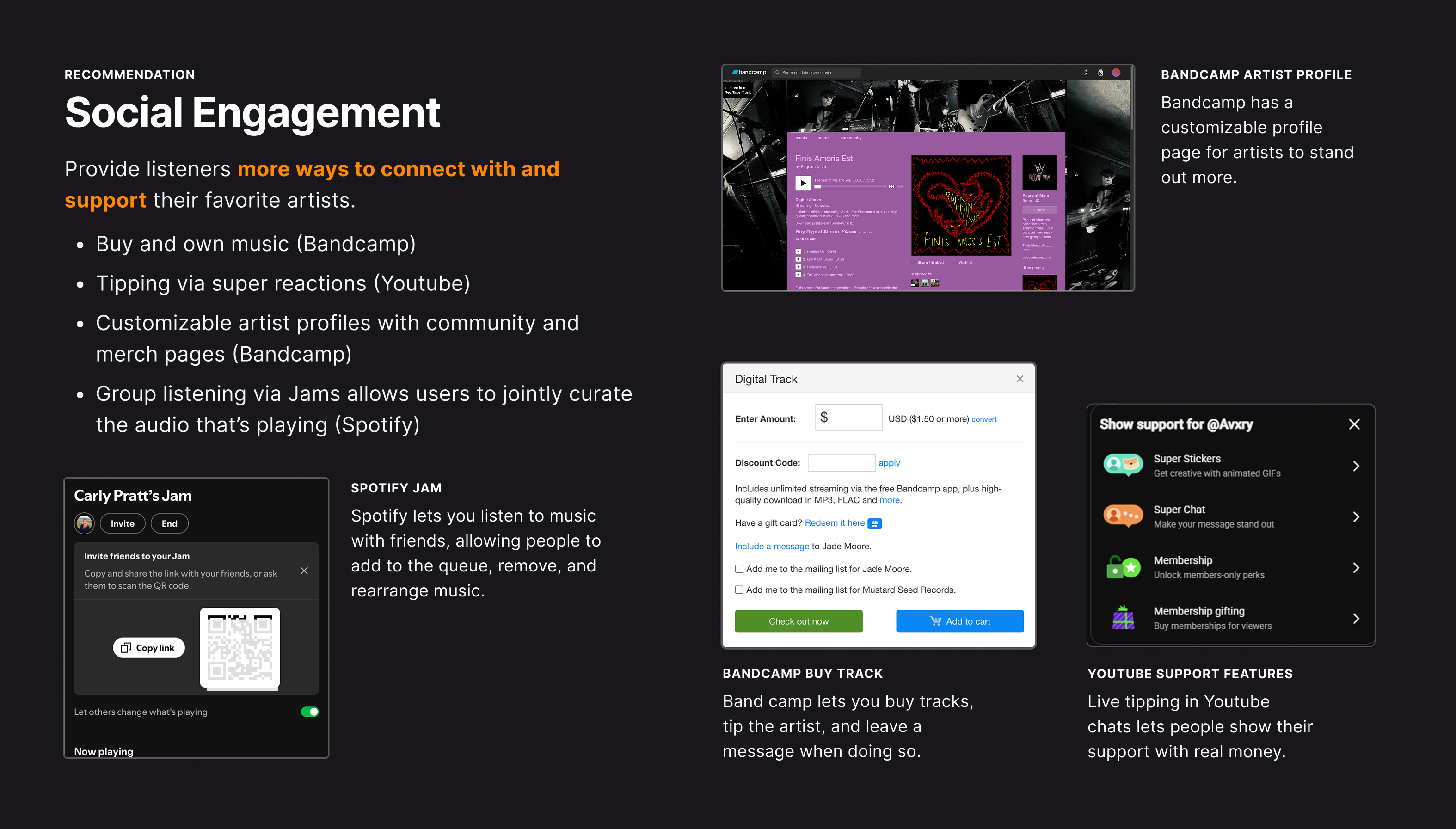Open the Membership gifting chevron
Screen dimensions: 1456x829
point(1356,618)
